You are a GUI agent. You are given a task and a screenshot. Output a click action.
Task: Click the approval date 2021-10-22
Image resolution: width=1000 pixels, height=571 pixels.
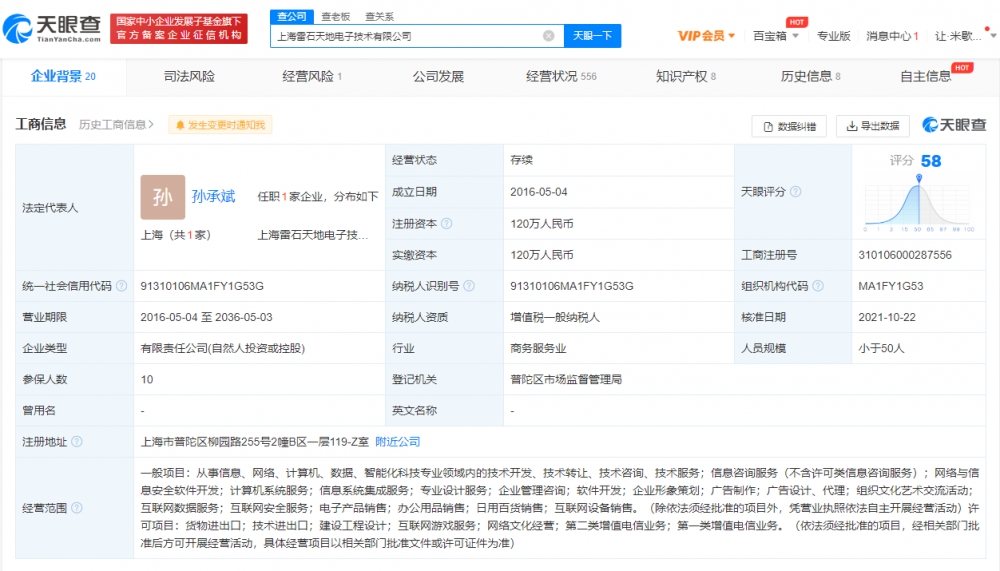[886, 317]
